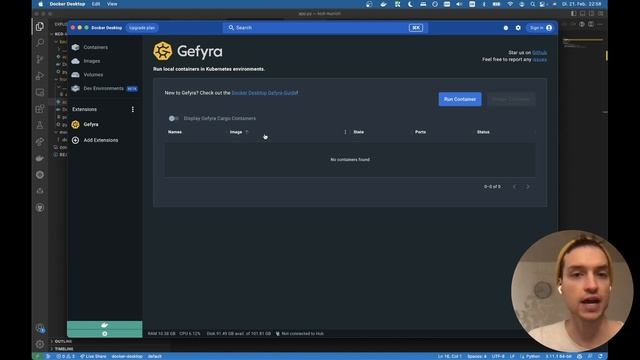Open VS Code Explorer activity icon
This screenshot has width=640, height=360.
coord(40,27)
